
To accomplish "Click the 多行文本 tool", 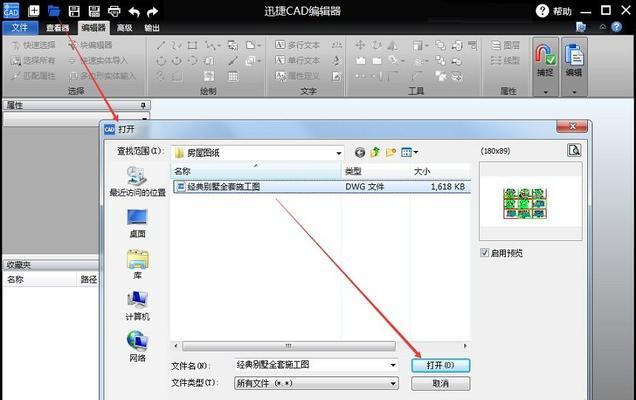I will [x=297, y=45].
